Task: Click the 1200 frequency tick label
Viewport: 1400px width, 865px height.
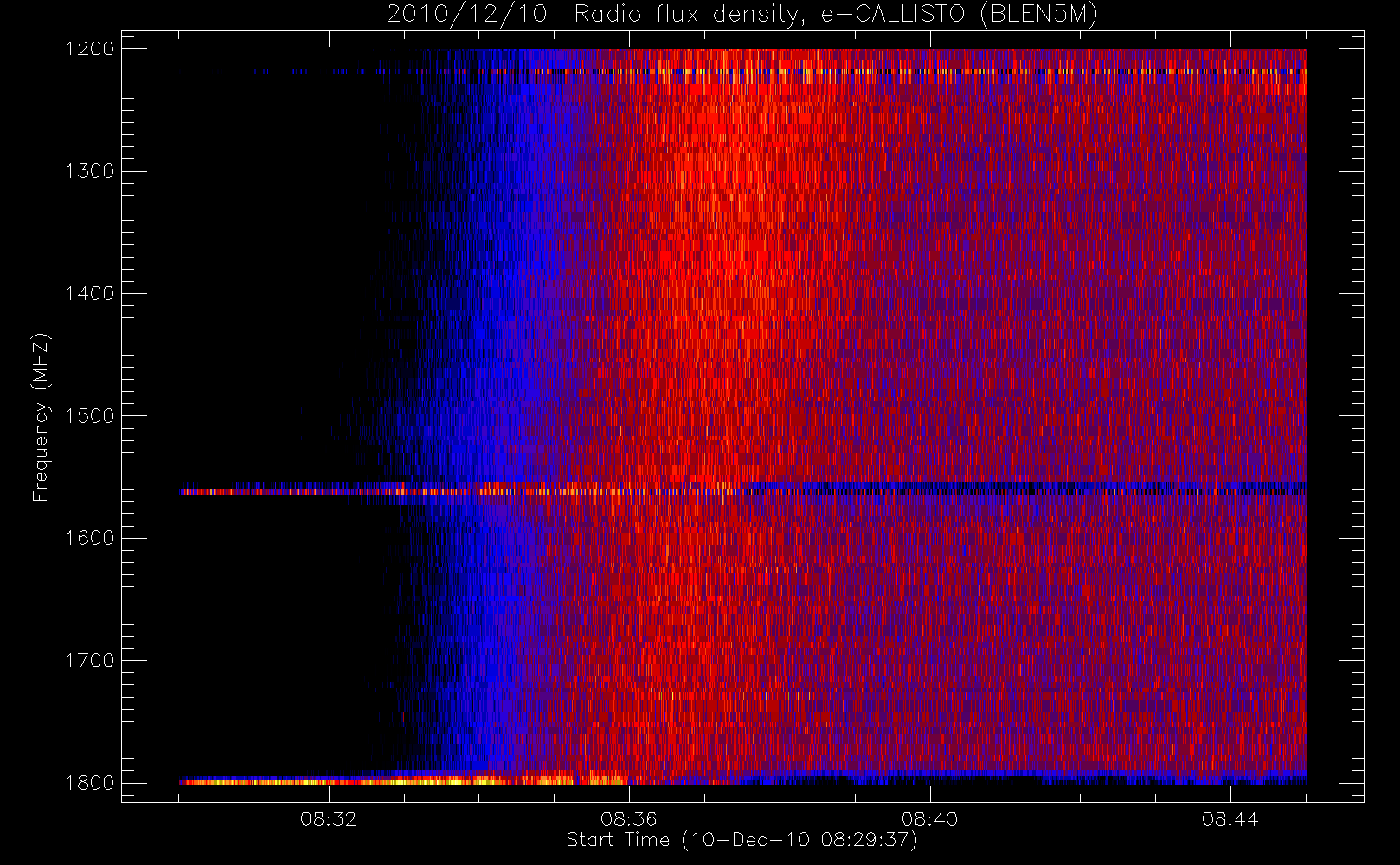Action: (x=91, y=49)
